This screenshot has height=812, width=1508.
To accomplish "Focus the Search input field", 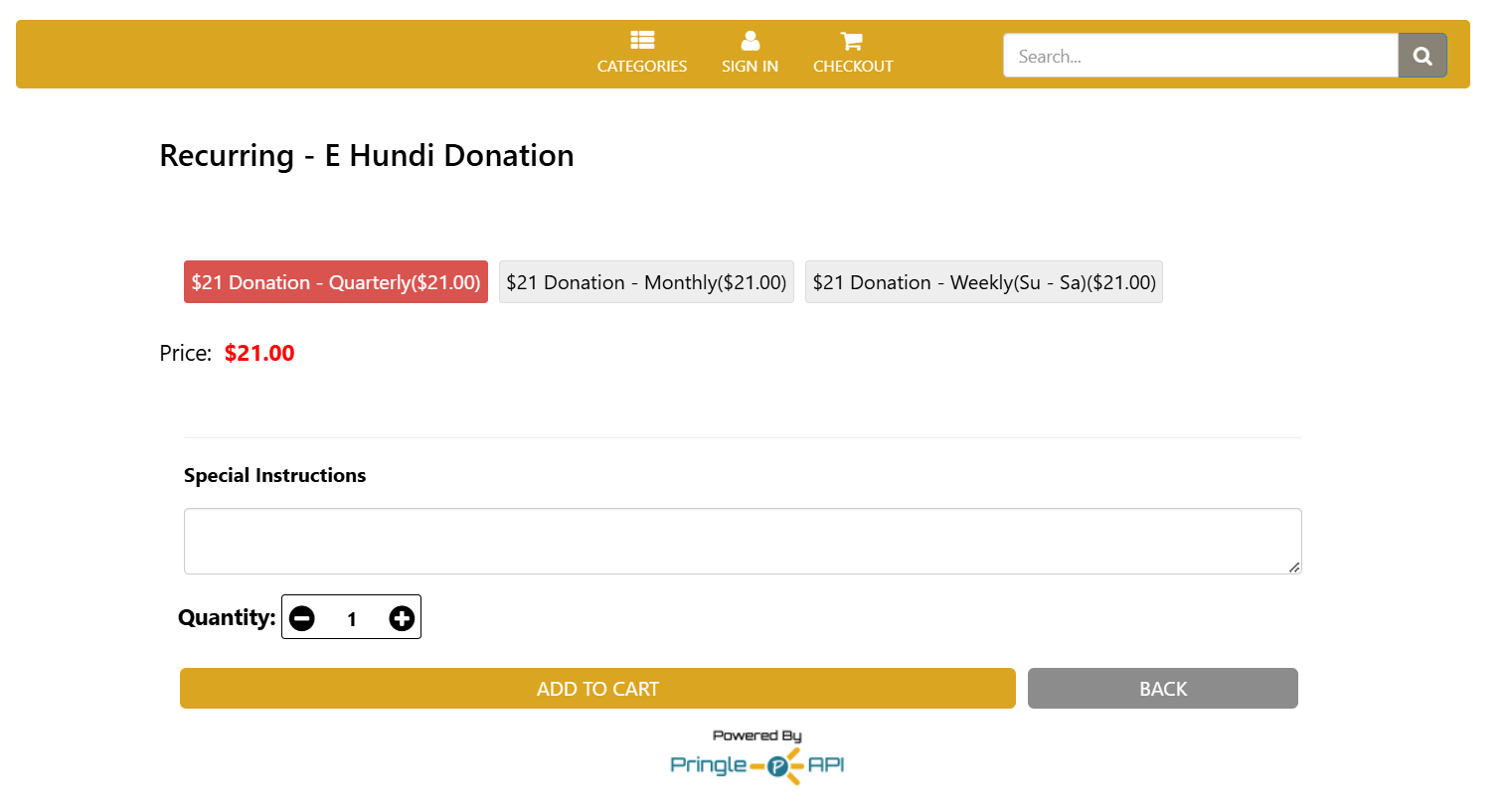I will [1201, 56].
